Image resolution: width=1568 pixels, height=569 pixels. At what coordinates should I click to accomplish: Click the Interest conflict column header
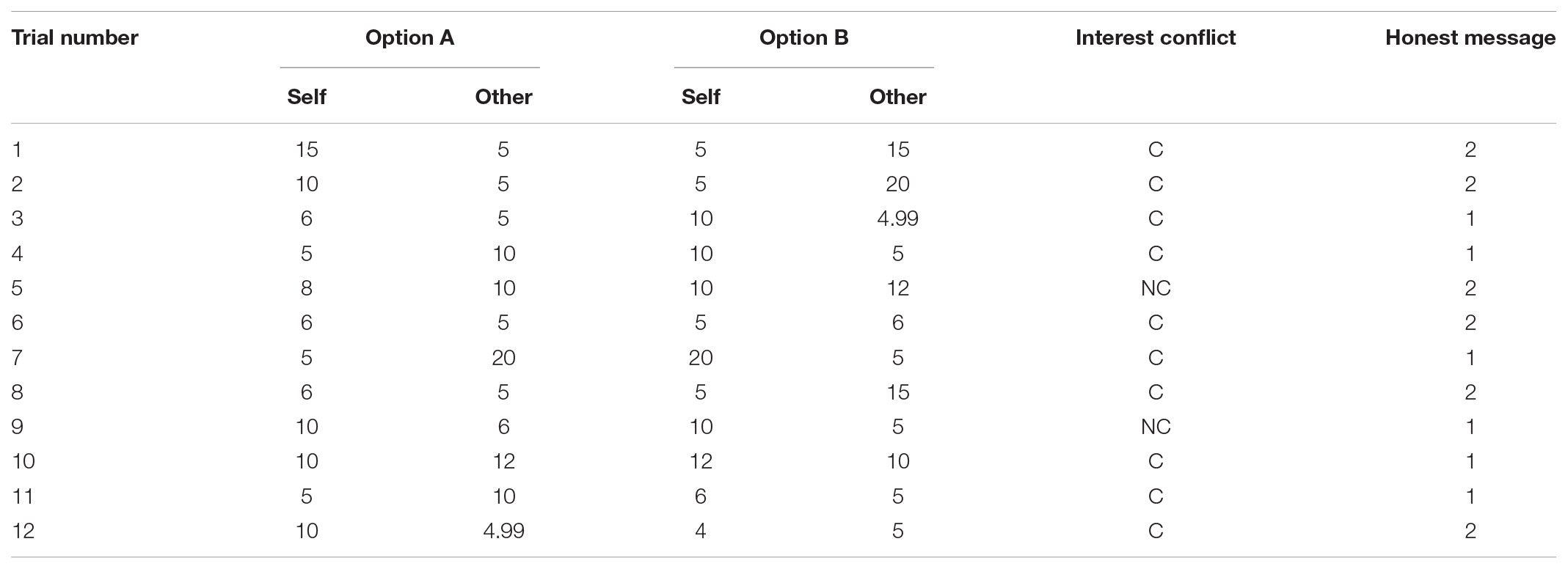pyautogui.click(x=1156, y=38)
